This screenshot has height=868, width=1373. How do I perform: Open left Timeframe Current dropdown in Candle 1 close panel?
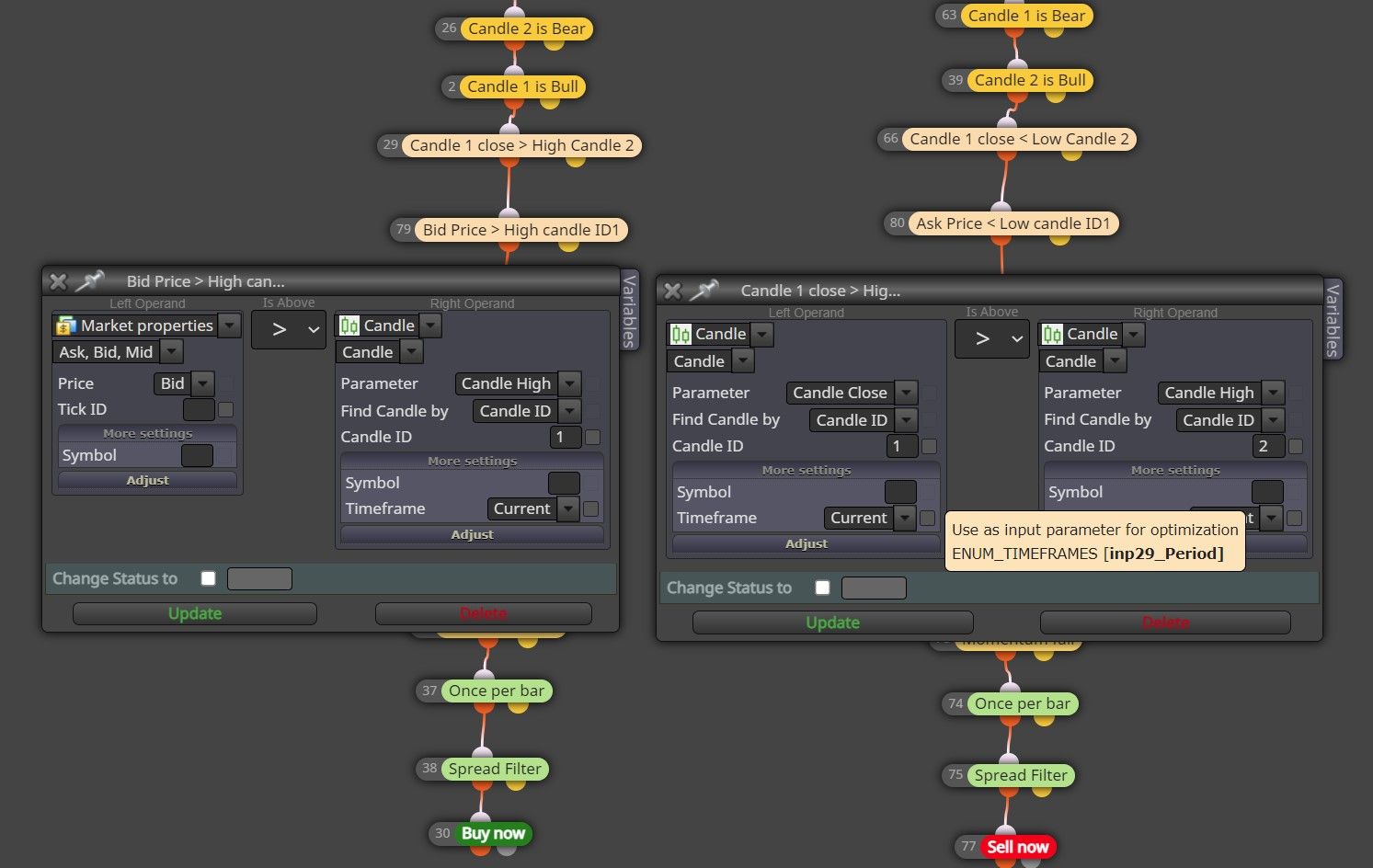click(905, 518)
